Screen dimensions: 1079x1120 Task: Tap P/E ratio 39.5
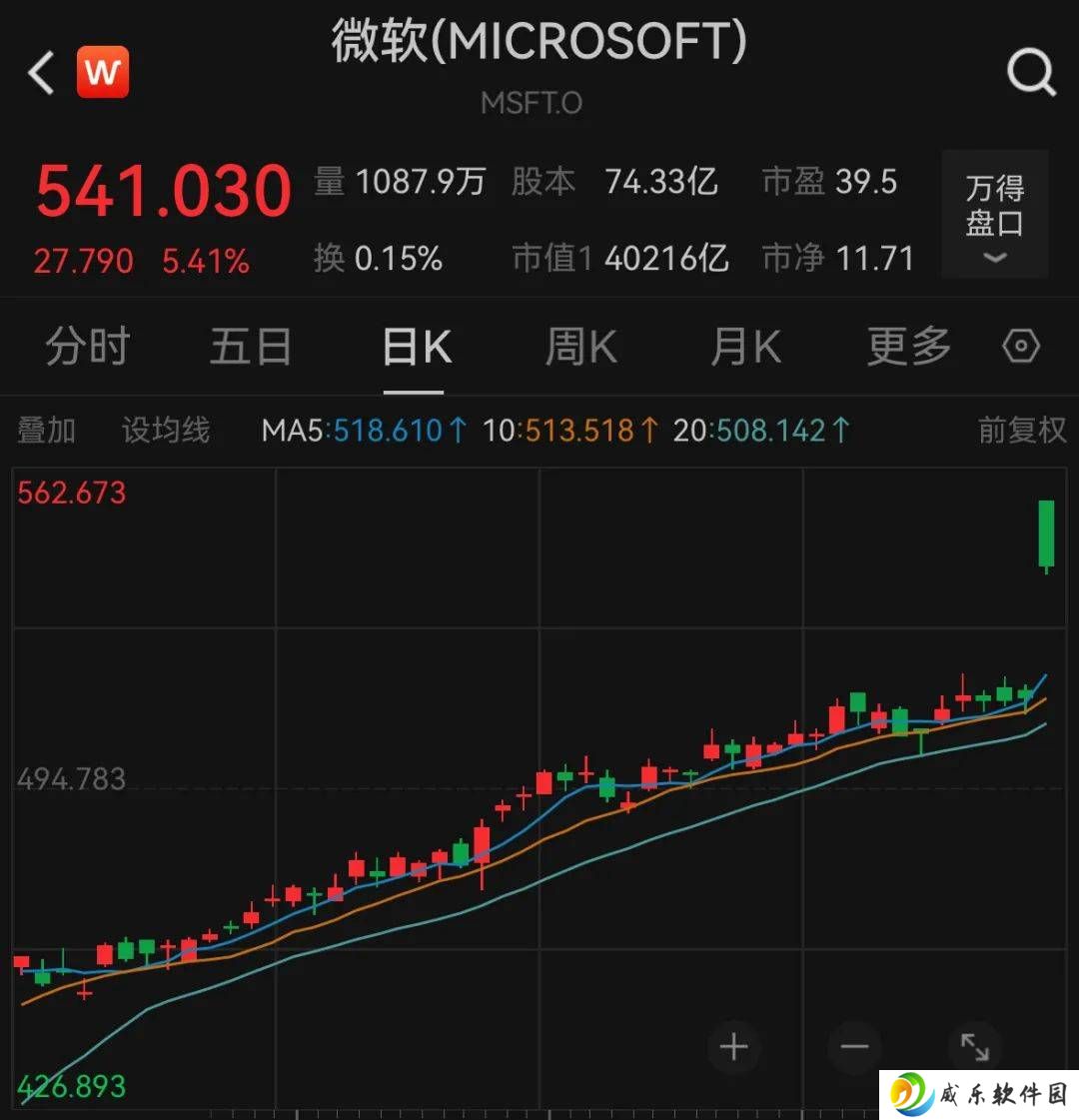(866, 182)
